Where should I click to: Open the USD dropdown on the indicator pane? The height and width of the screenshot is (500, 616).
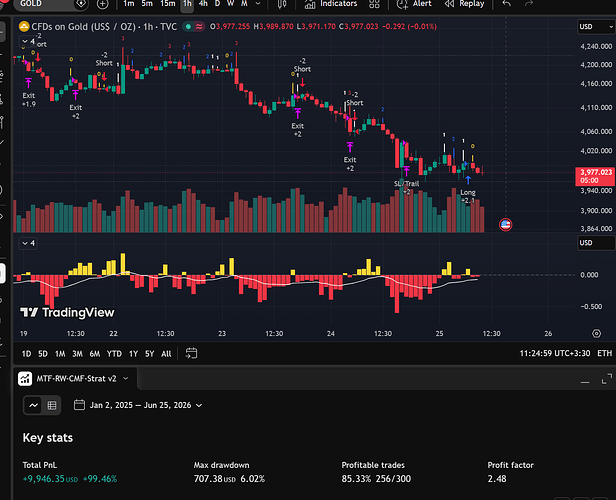596,243
